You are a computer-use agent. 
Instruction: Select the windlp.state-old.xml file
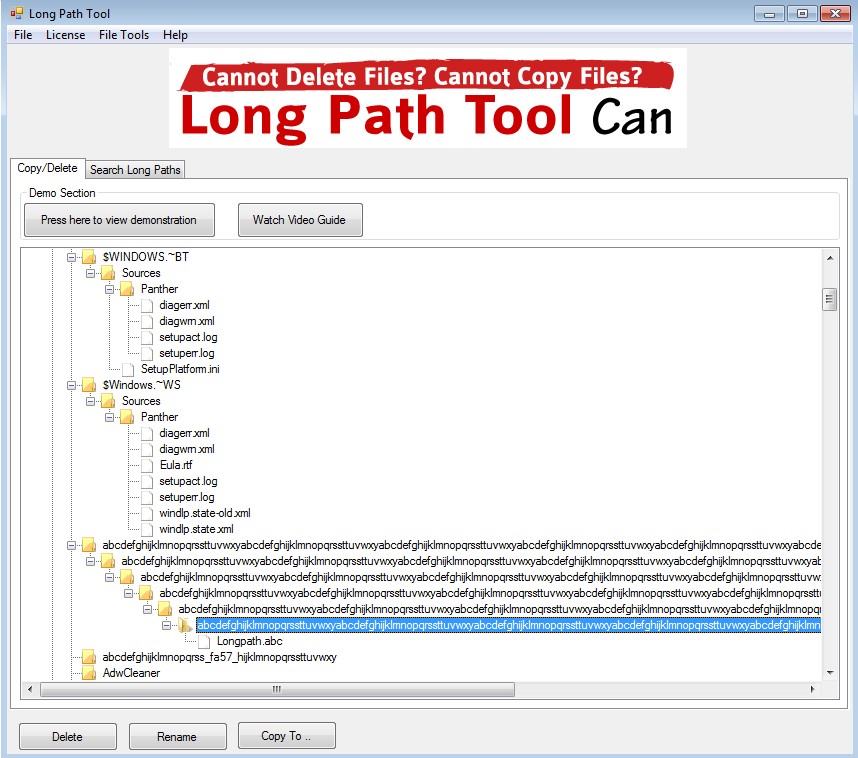tap(205, 513)
